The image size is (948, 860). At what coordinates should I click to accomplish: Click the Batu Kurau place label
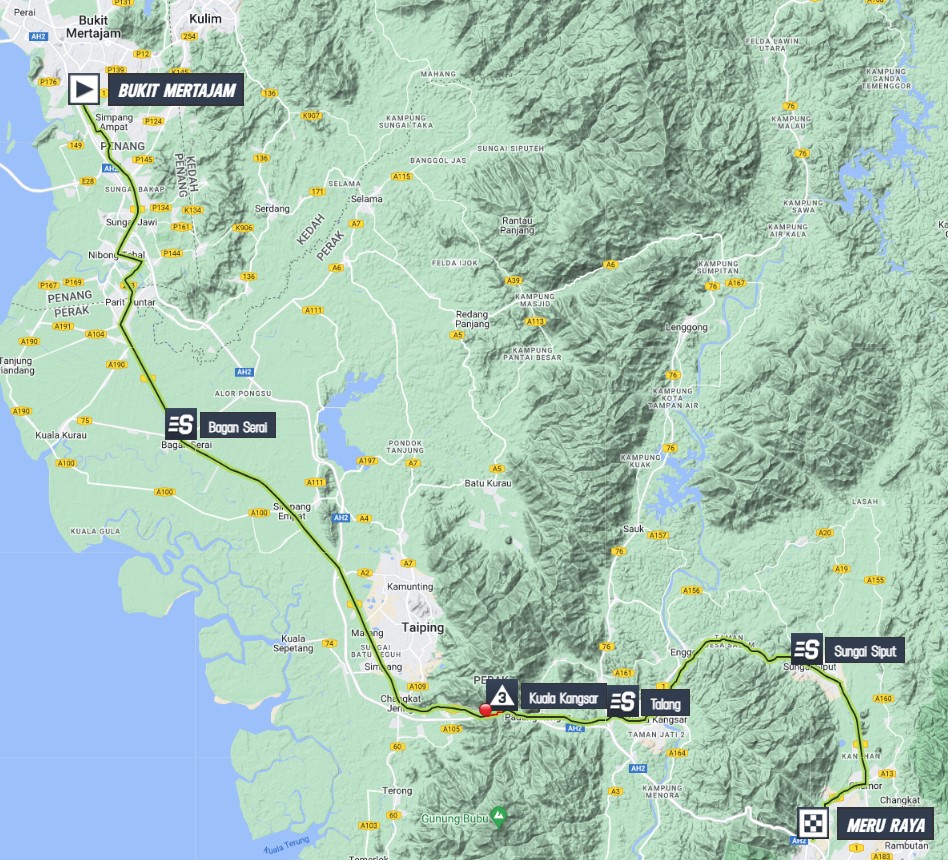point(488,483)
